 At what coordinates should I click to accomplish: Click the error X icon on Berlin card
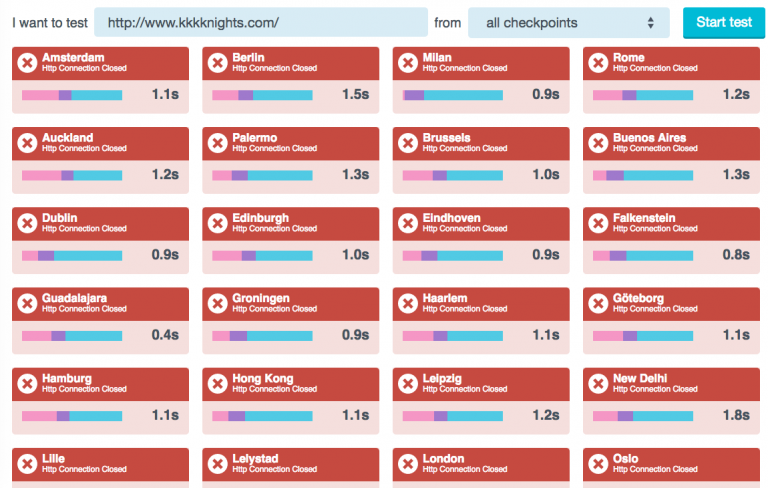(217, 63)
